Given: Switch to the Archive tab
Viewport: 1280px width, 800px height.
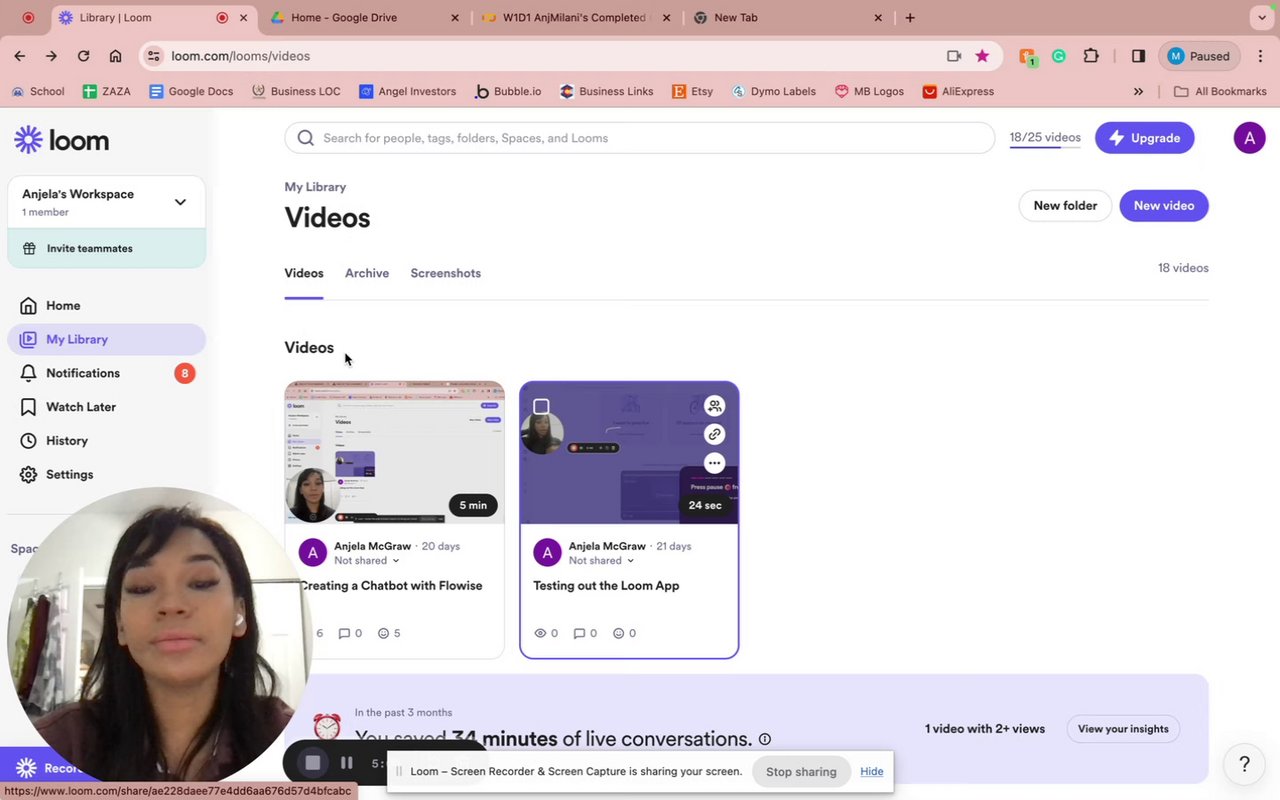Looking at the screenshot, I should [x=367, y=273].
